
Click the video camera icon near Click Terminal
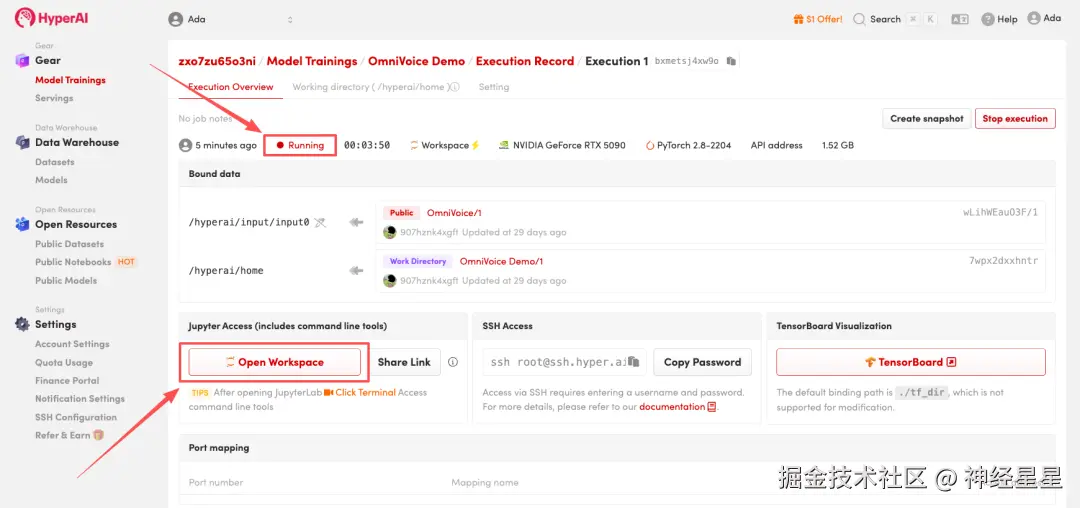329,392
